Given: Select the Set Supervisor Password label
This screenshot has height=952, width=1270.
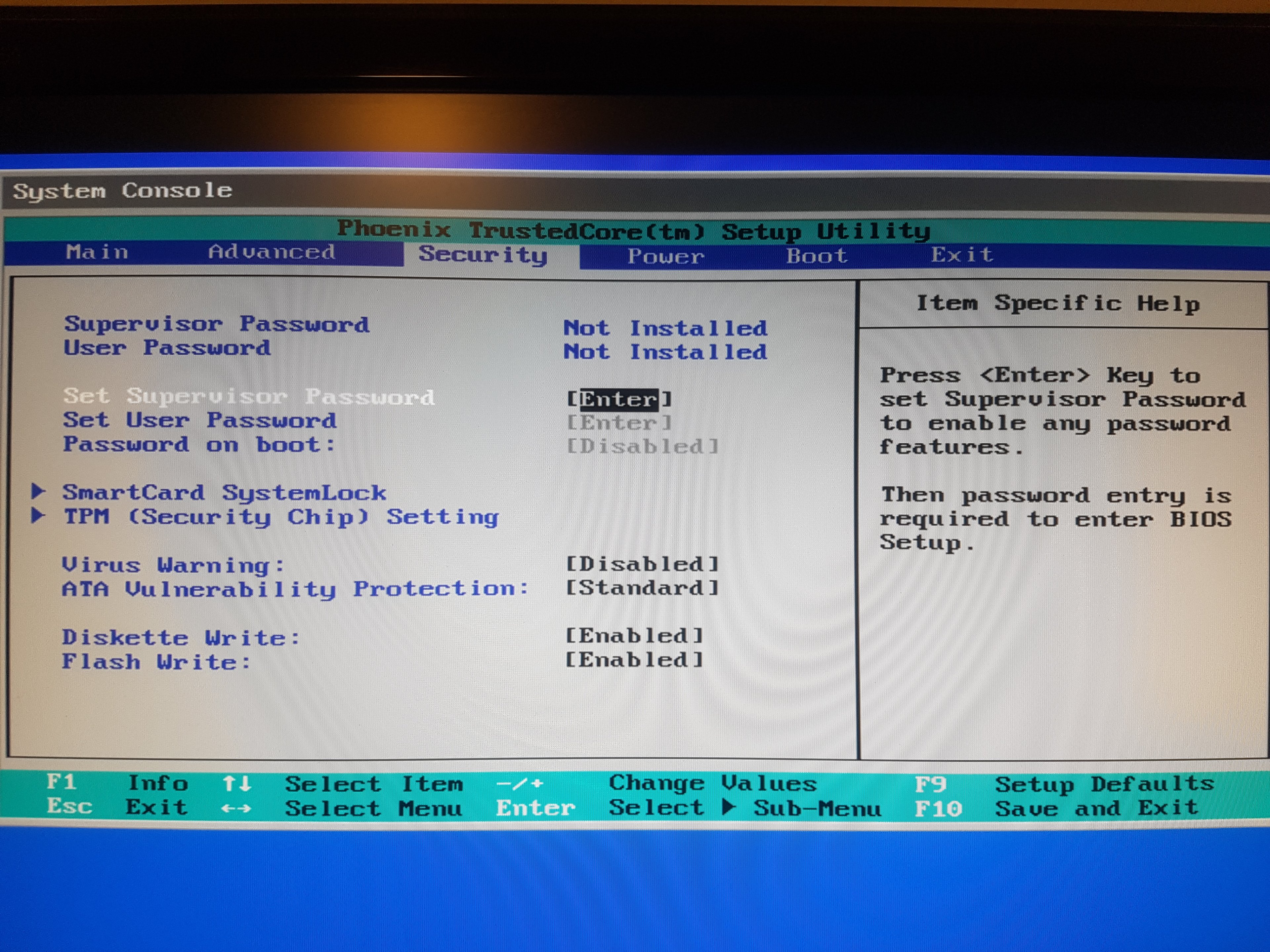Looking at the screenshot, I should [x=249, y=397].
